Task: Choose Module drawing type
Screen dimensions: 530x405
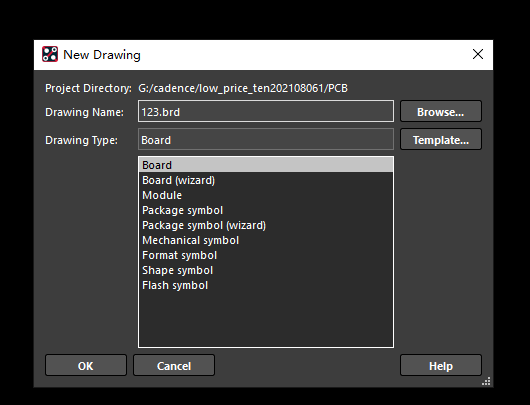Action: click(266, 195)
